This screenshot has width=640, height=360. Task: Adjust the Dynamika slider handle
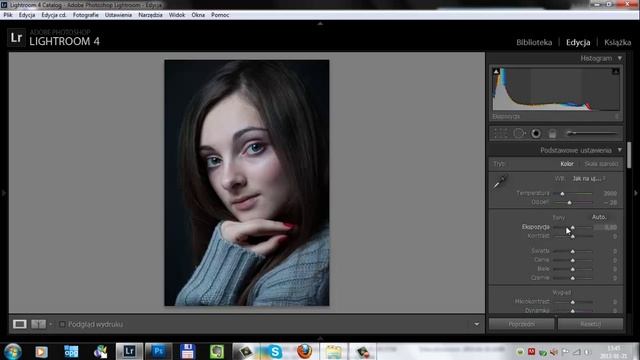pyautogui.click(x=573, y=311)
